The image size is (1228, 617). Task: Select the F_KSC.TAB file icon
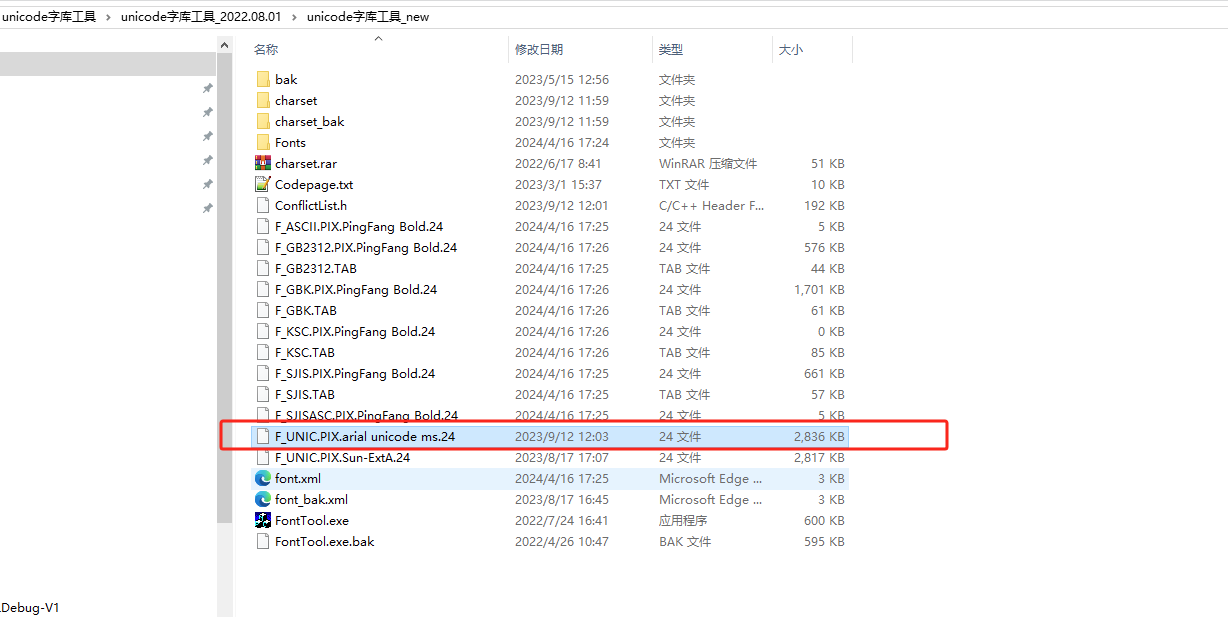click(x=263, y=352)
